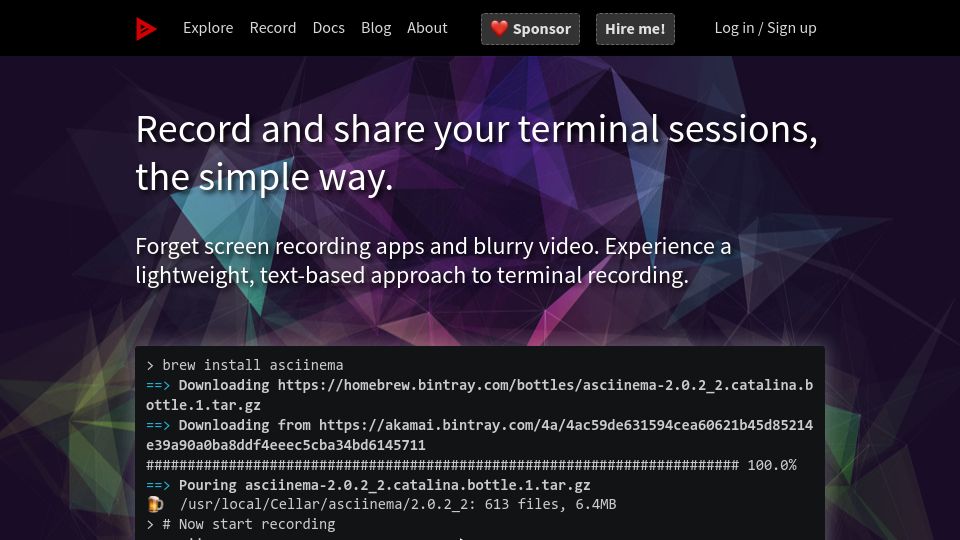Open the Explore page
Image resolution: width=960 pixels, height=540 pixels.
(x=208, y=28)
